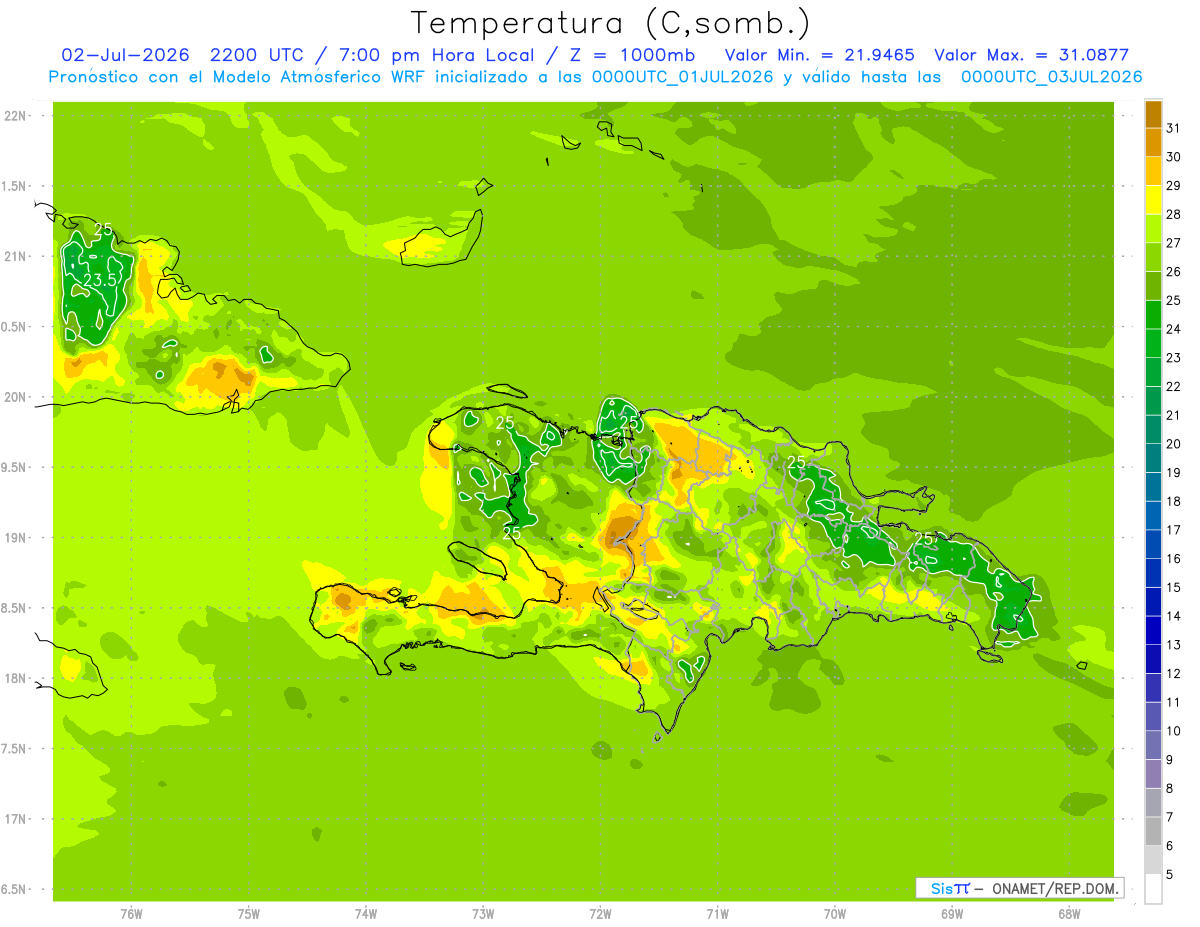Click the legend scale value '23'
The width and height of the screenshot is (1200, 927).
(x=1174, y=358)
